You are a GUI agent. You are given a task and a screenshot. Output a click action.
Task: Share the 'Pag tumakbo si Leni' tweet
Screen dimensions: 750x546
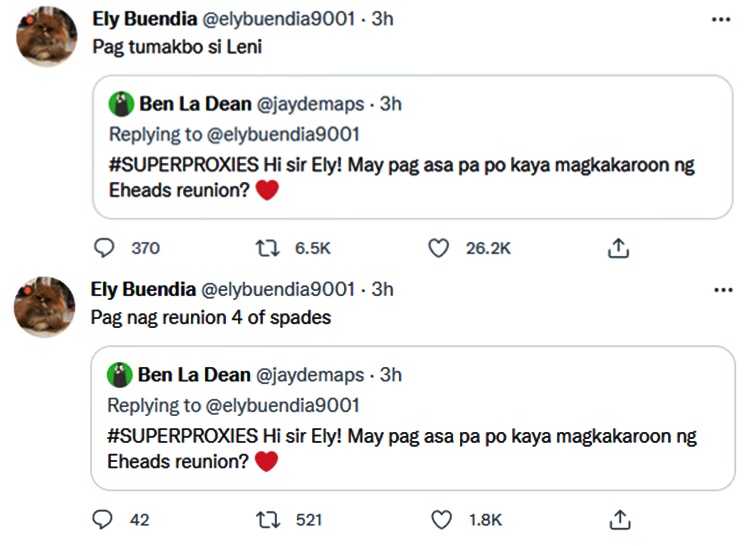(619, 248)
